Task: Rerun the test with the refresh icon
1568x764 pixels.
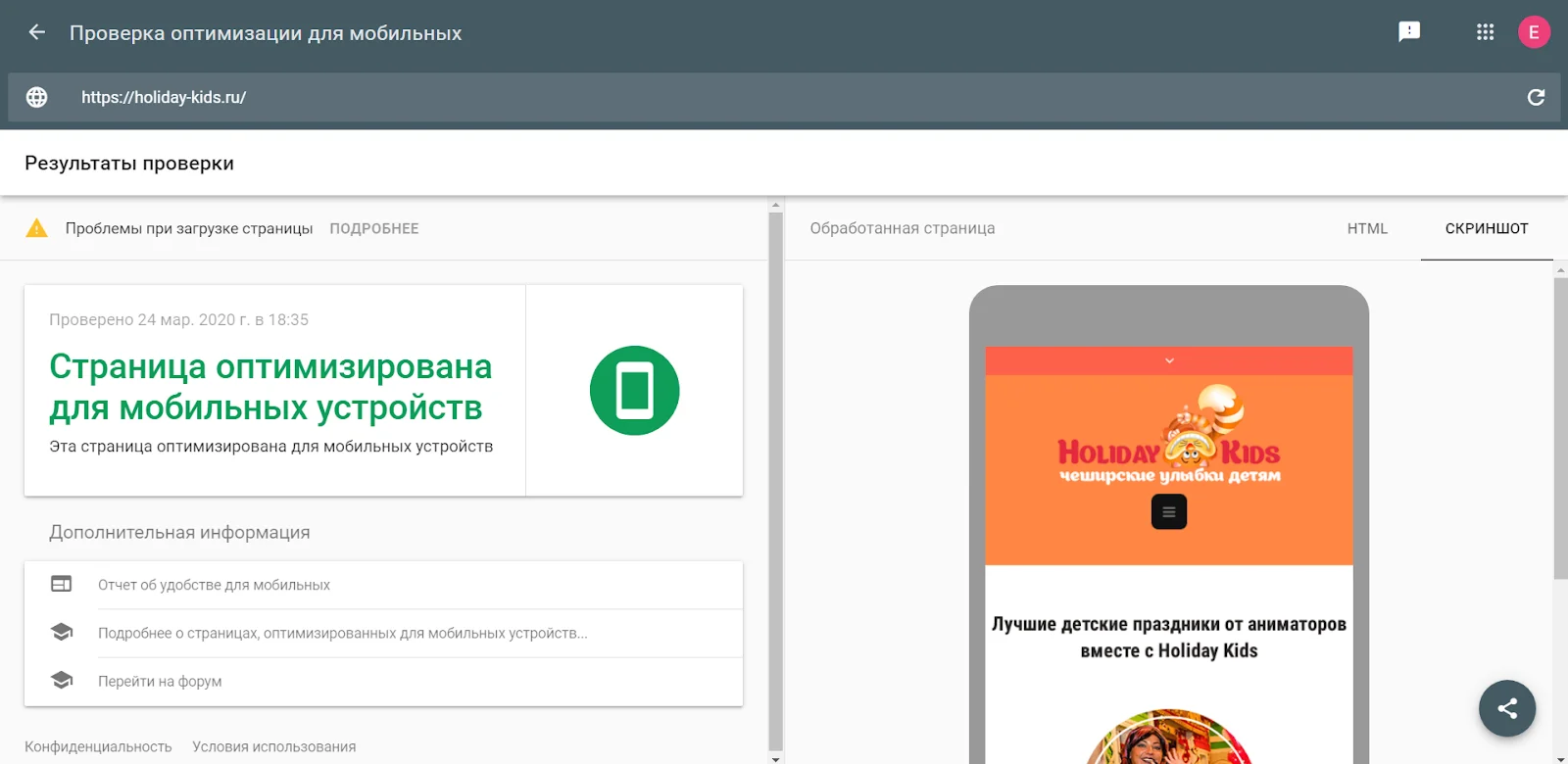Action: click(1536, 97)
